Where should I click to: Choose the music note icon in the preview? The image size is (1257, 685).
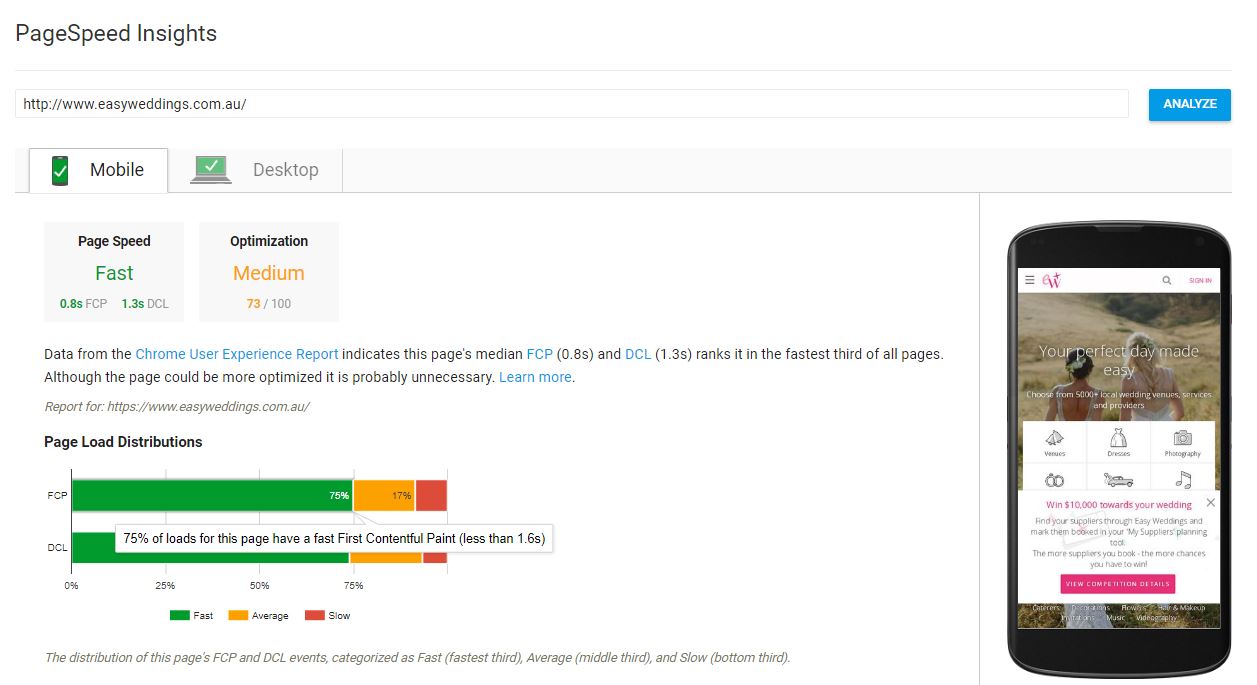pyautogui.click(x=1183, y=480)
